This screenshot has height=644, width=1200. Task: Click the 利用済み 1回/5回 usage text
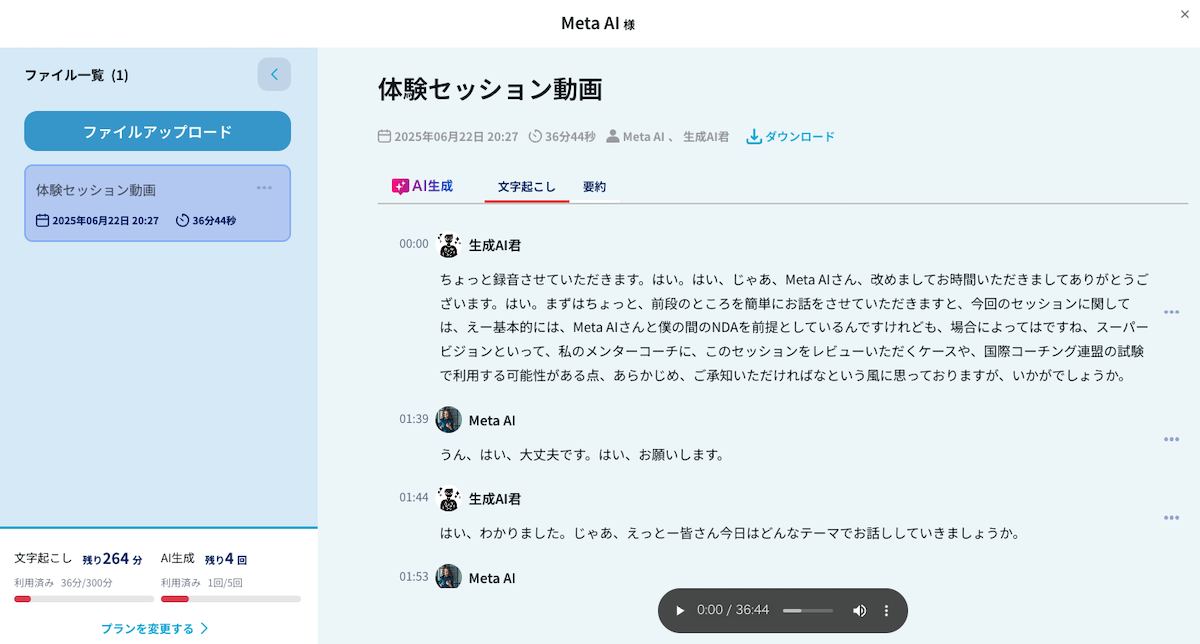[x=201, y=583]
